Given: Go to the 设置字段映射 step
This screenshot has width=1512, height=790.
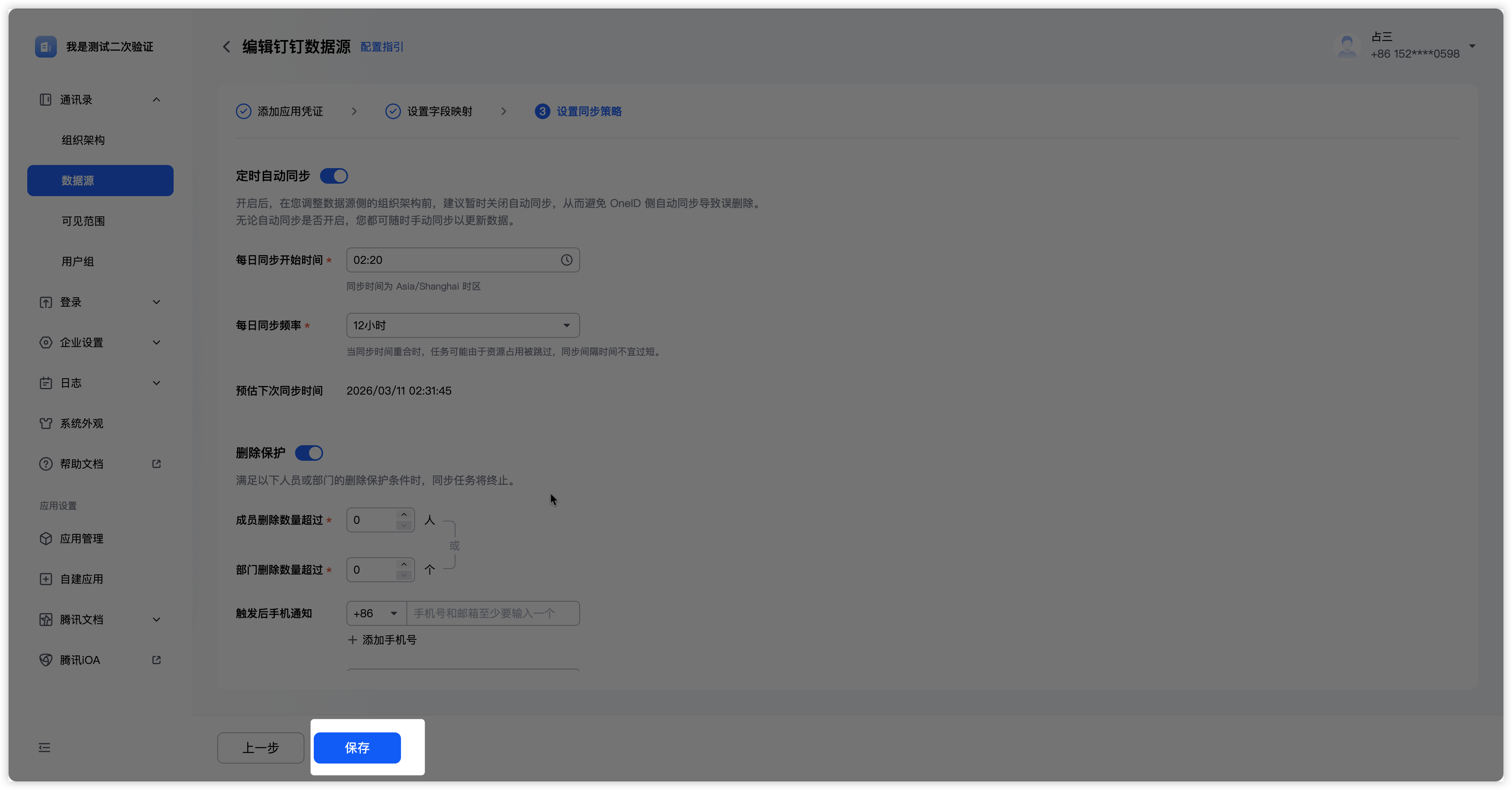Looking at the screenshot, I should pos(439,112).
